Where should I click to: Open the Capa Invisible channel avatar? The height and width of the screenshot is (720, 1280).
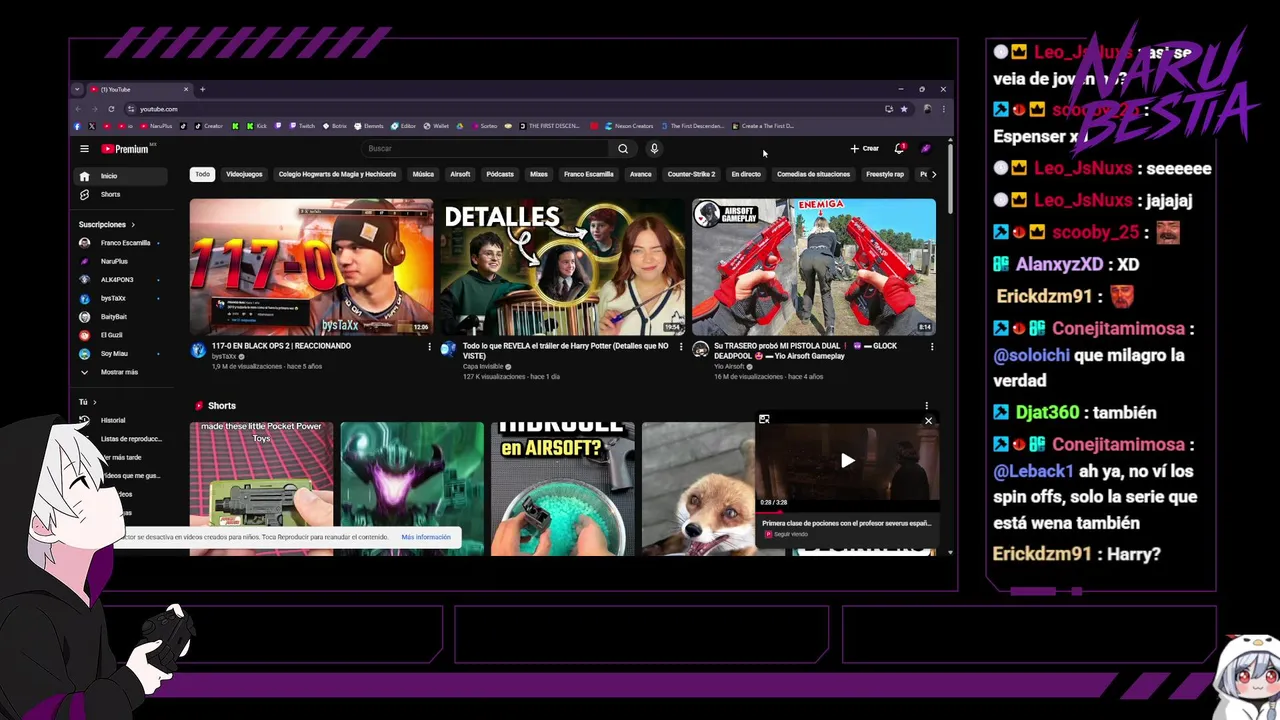click(448, 349)
